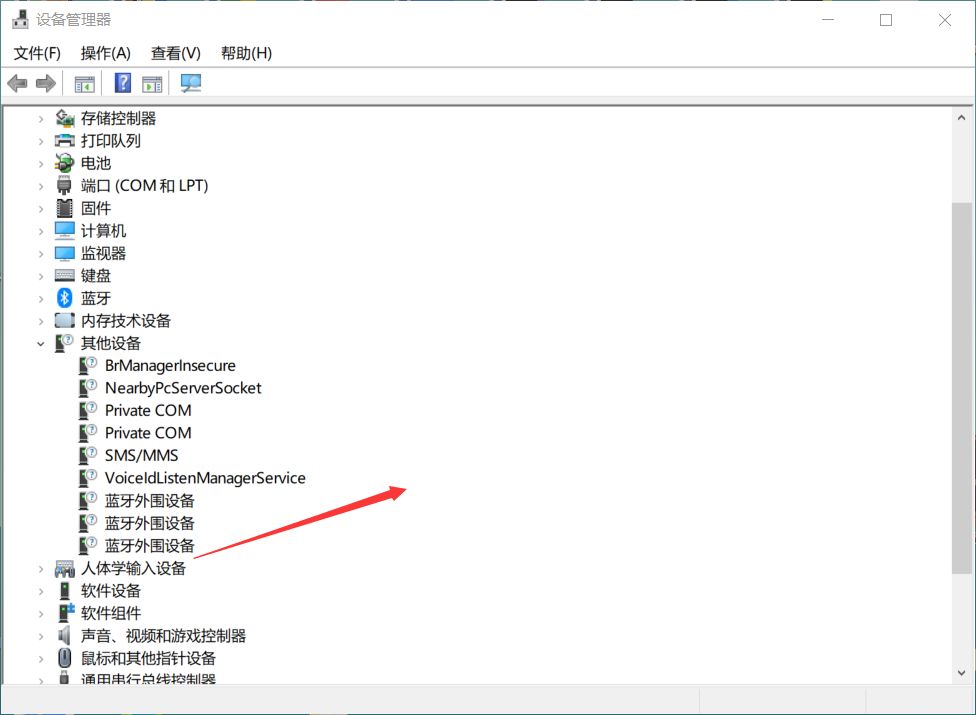Select the NearbyPcServerSocket device

[x=183, y=388]
